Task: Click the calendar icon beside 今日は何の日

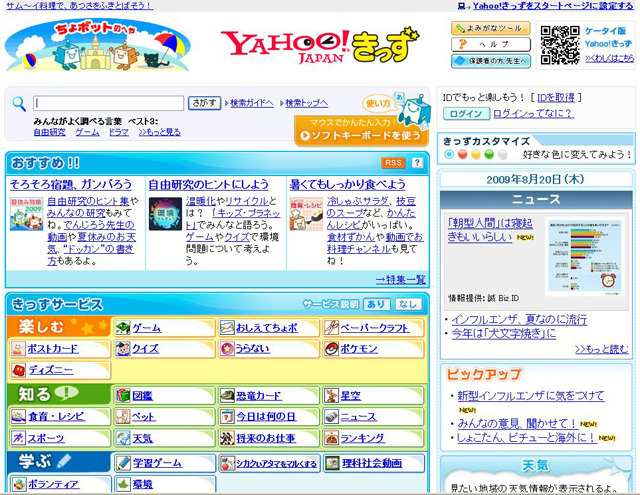Action: click(227, 416)
